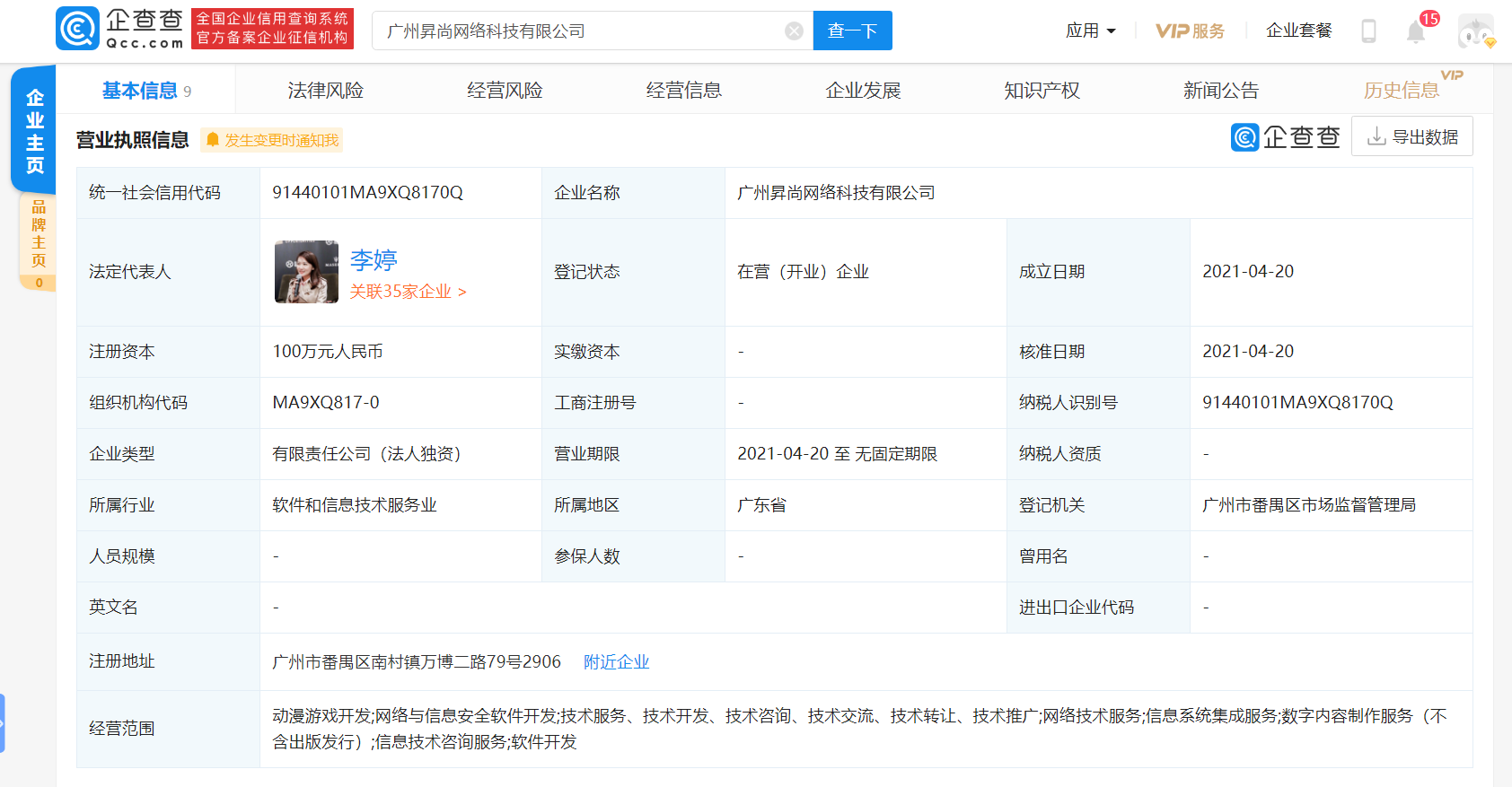Expand the 应用 dropdown
The width and height of the screenshot is (1512, 787).
tap(1090, 31)
